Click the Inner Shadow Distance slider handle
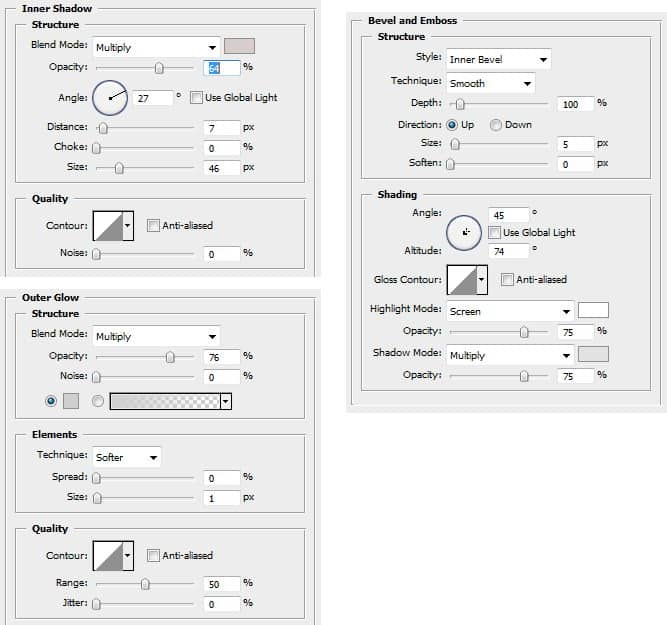This screenshot has height=625, width=667. tap(103, 128)
